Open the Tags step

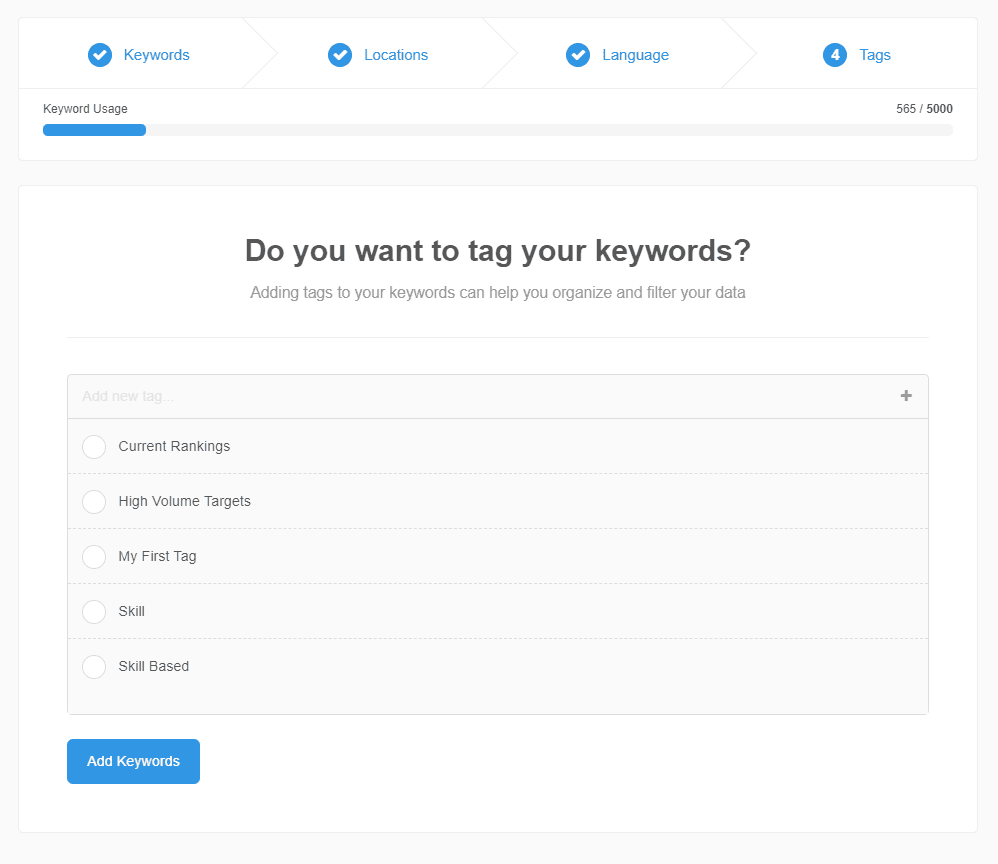pos(871,55)
